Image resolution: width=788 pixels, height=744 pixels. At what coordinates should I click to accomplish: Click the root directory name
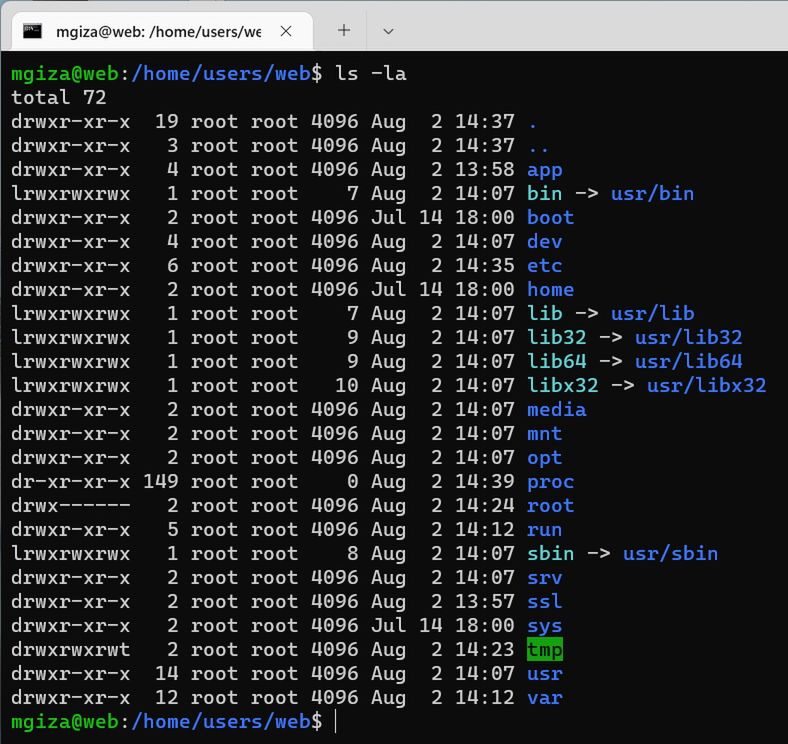point(551,506)
